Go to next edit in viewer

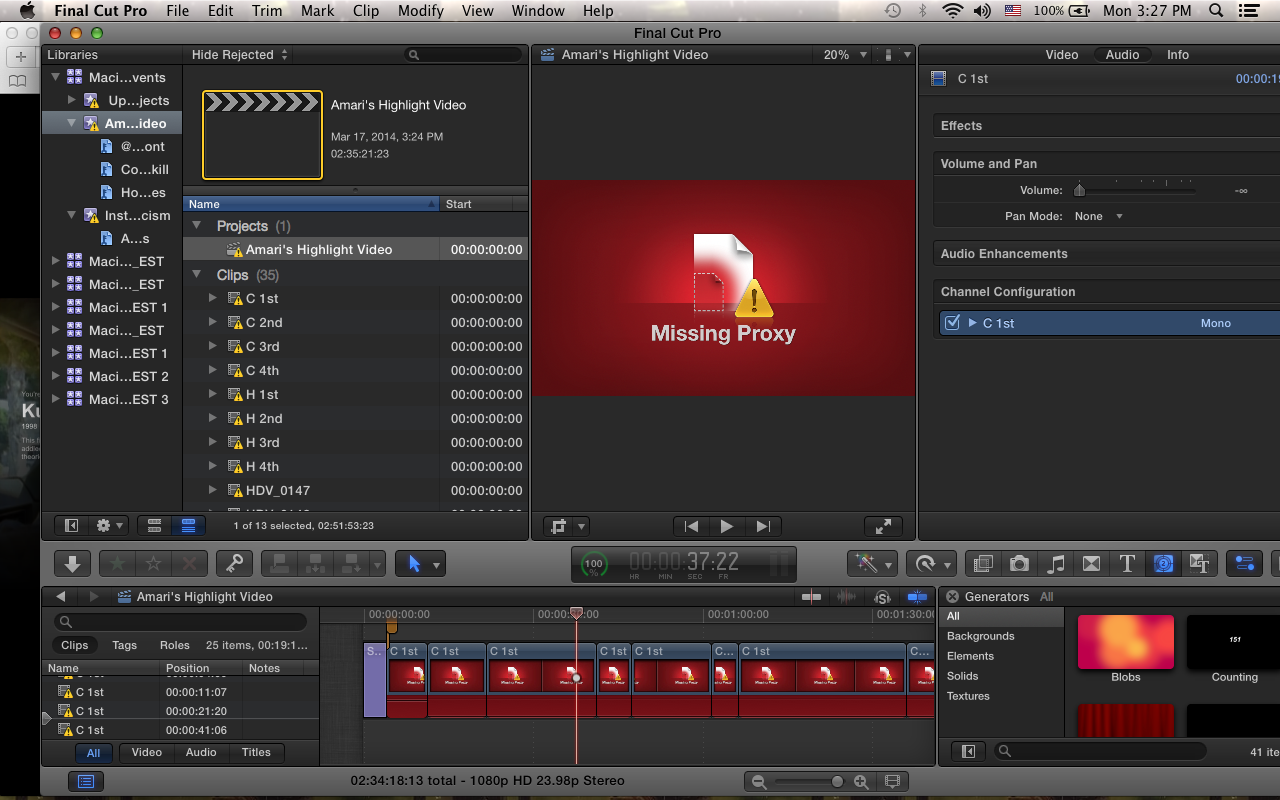(763, 526)
